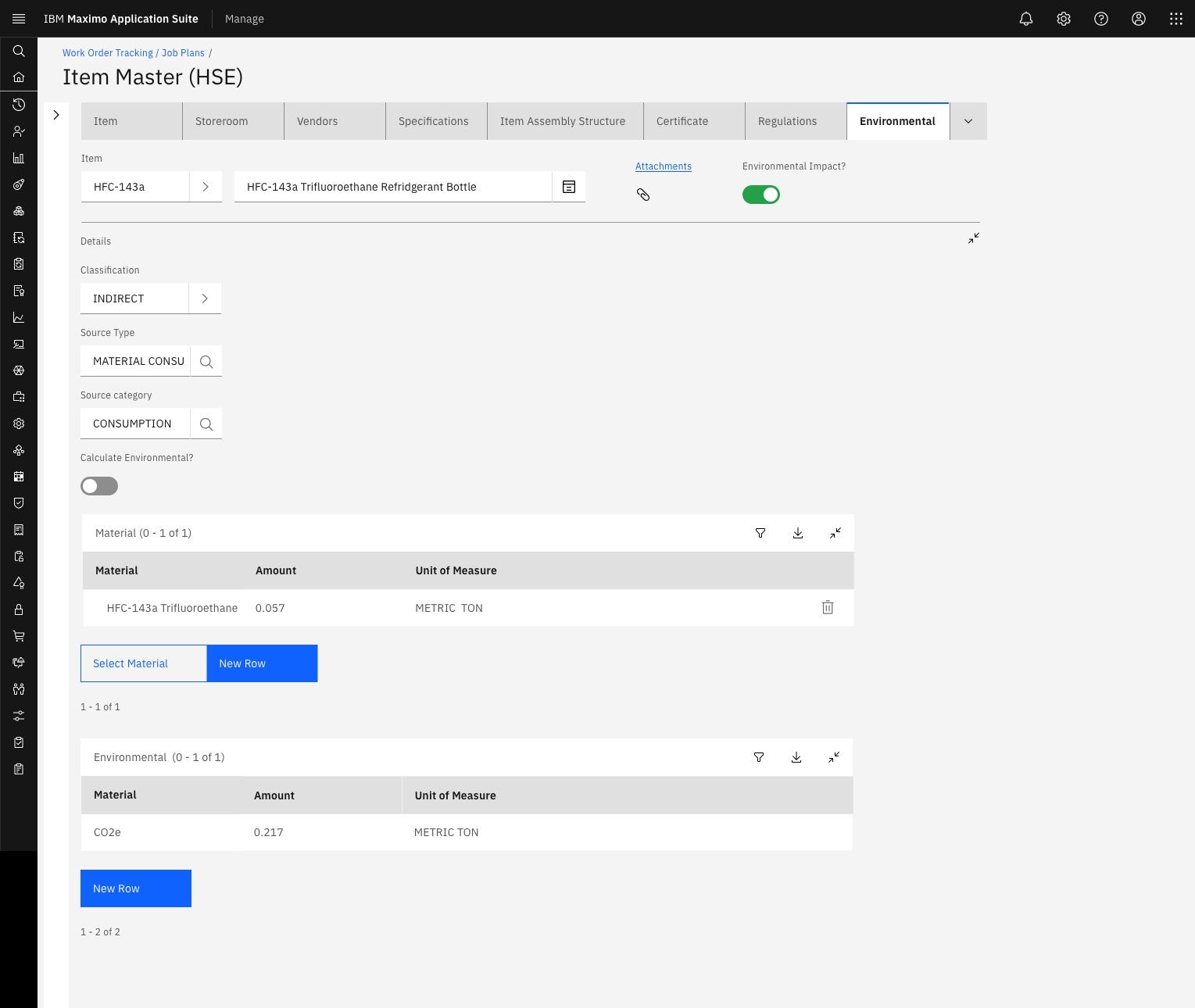The width and height of the screenshot is (1195, 1008).
Task: Filter the Environmental table
Action: 759,757
